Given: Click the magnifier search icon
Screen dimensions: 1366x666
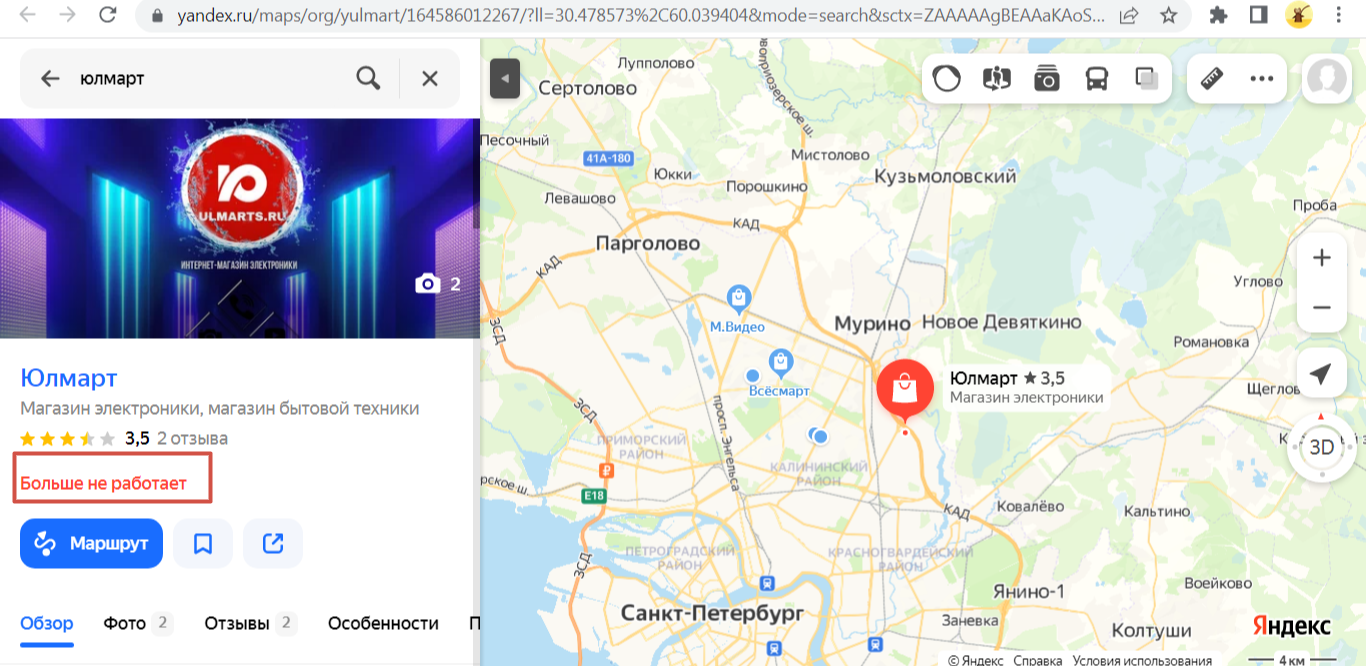Looking at the screenshot, I should [368, 78].
